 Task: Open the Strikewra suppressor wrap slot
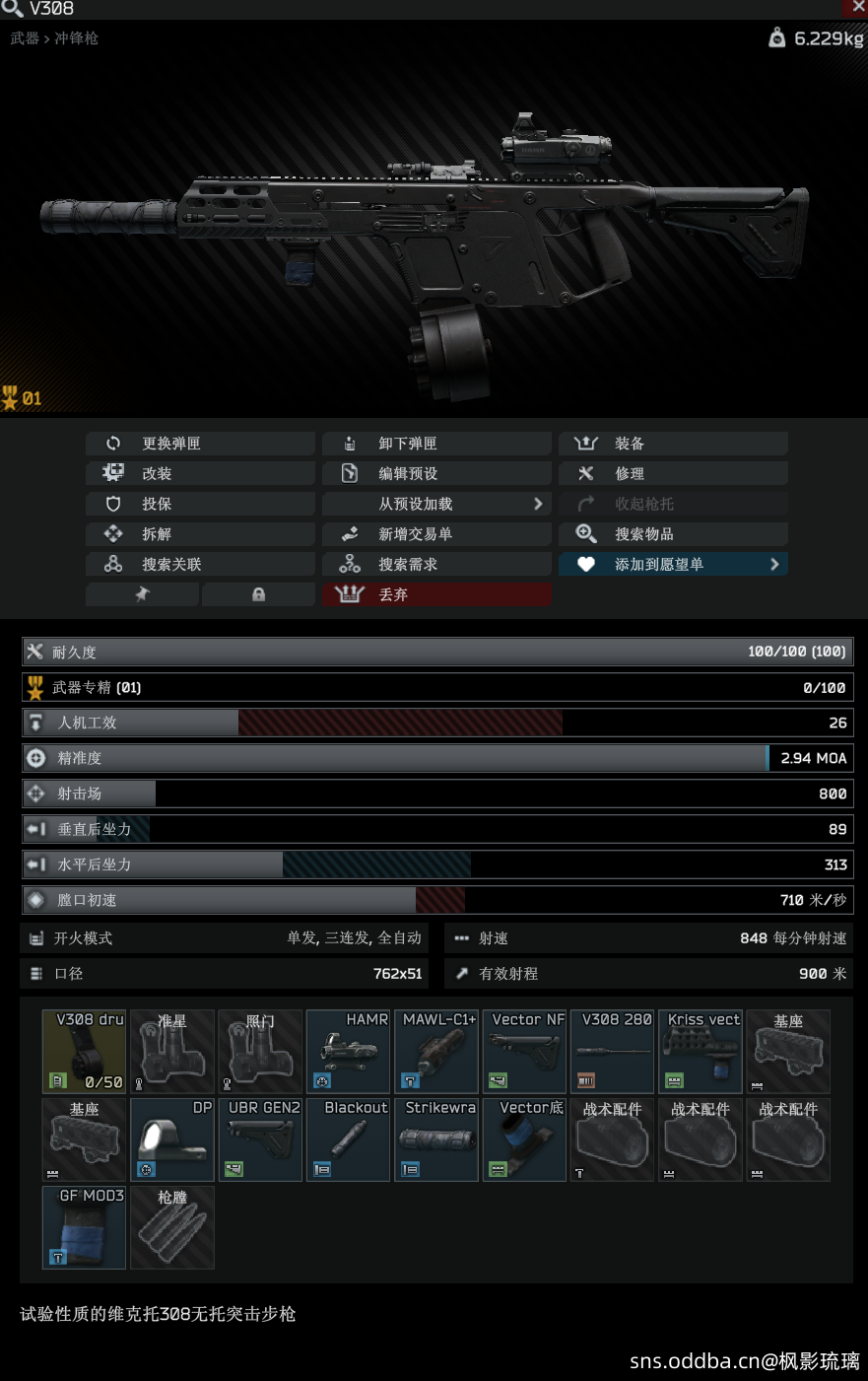436,1139
